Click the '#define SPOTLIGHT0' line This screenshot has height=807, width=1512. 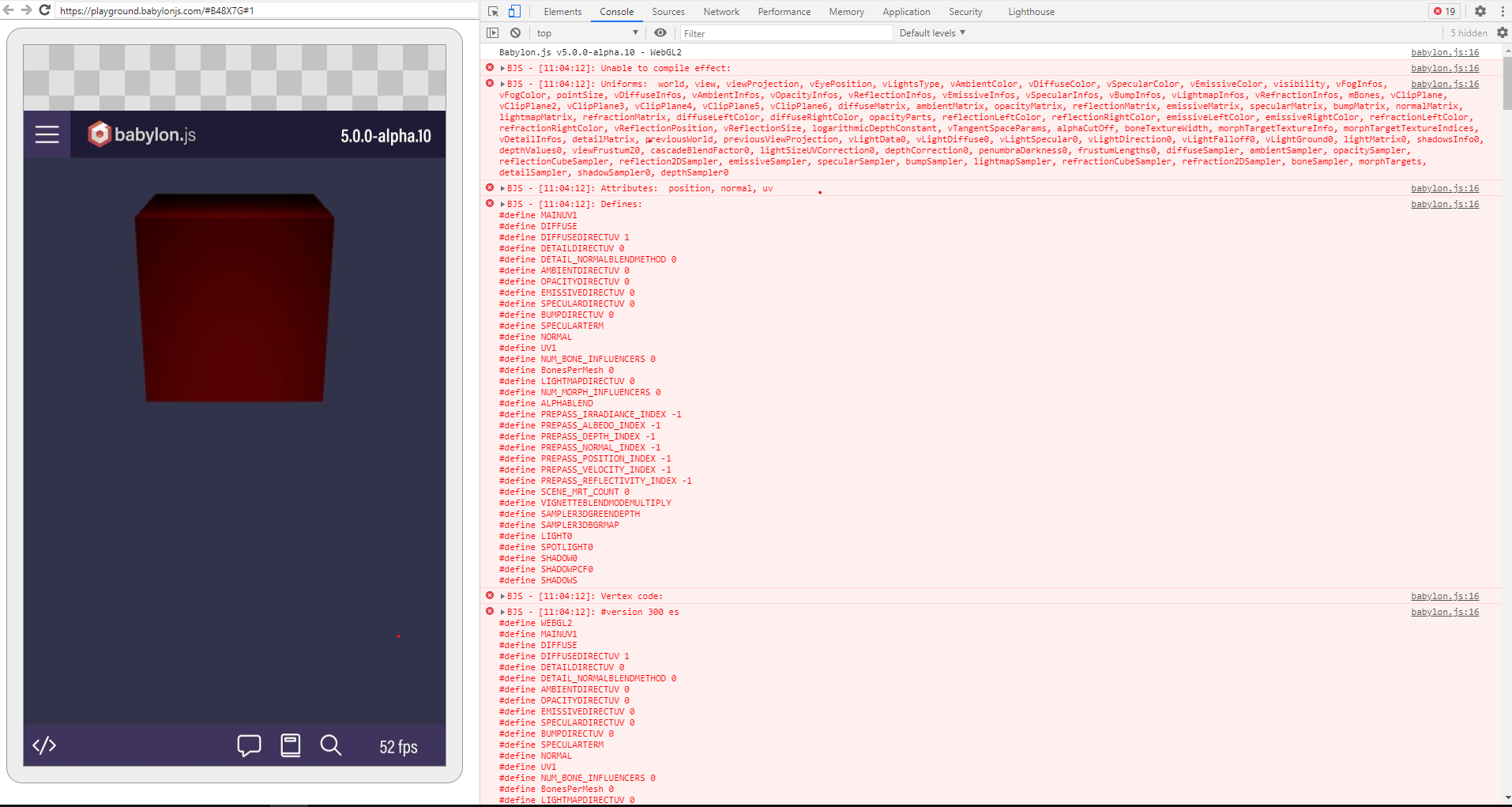pos(546,547)
